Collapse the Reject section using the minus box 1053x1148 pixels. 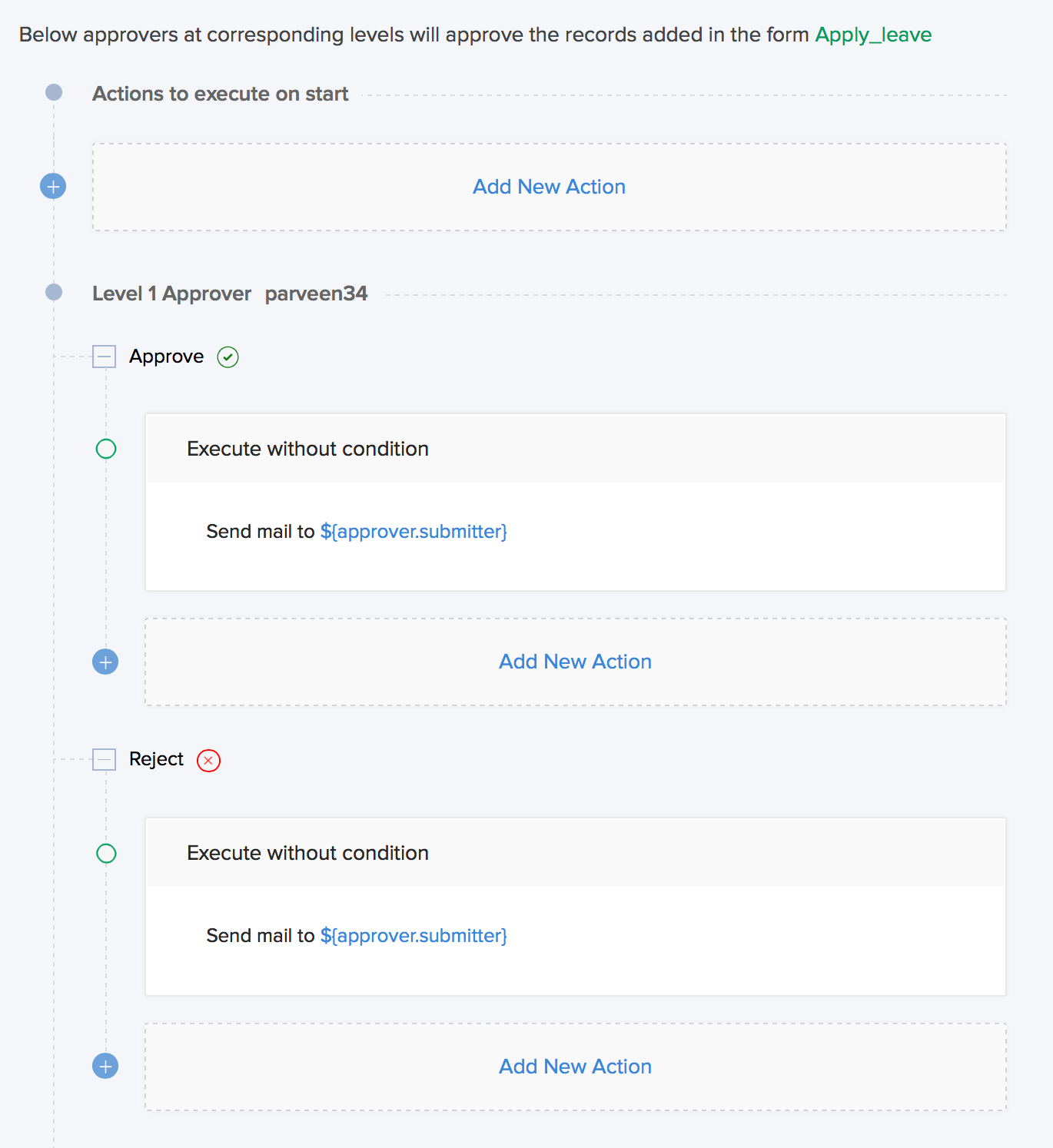(104, 759)
